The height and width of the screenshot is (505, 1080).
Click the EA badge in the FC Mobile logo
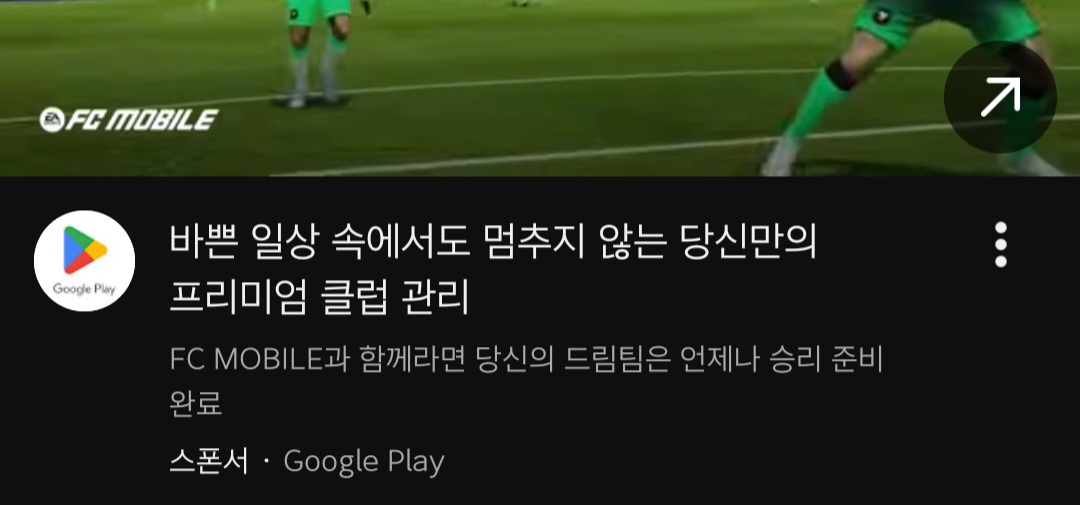click(52, 120)
